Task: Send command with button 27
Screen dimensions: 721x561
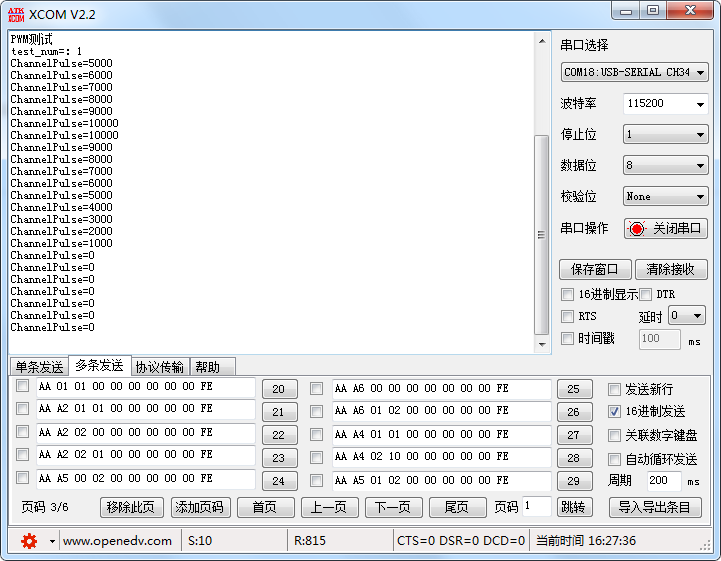Action: (575, 435)
